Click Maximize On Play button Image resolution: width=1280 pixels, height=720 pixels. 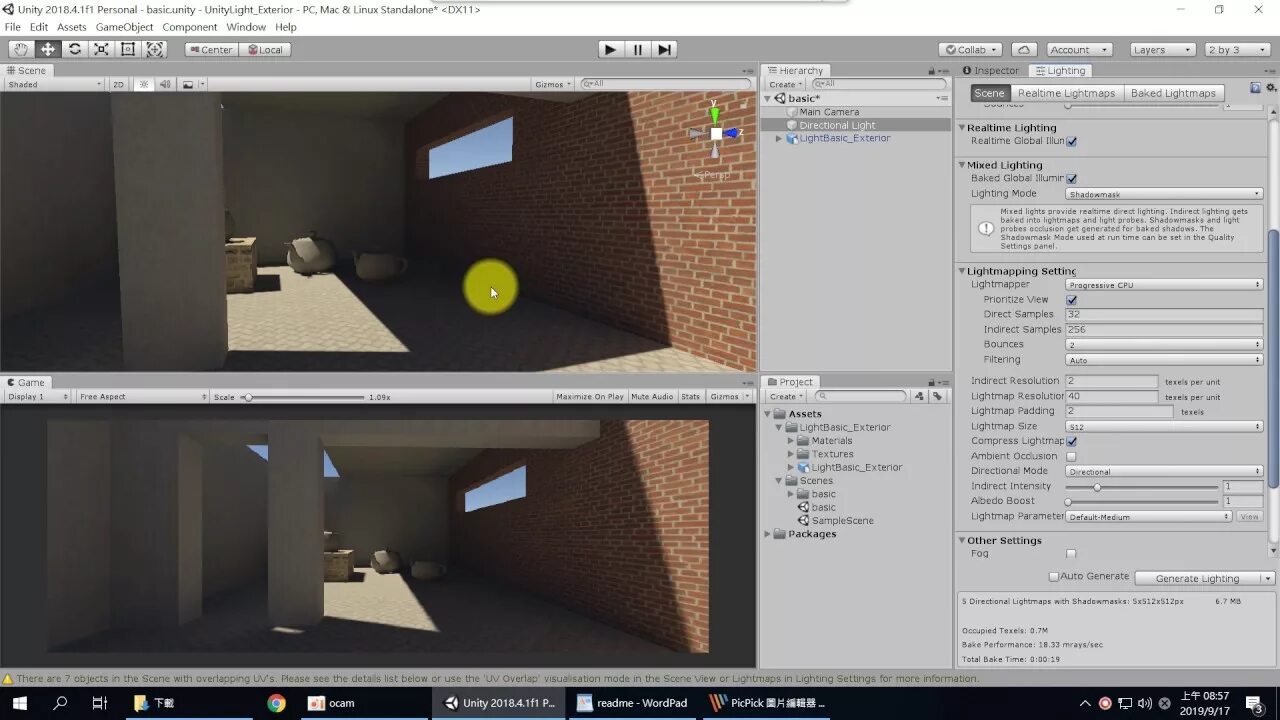(x=590, y=397)
